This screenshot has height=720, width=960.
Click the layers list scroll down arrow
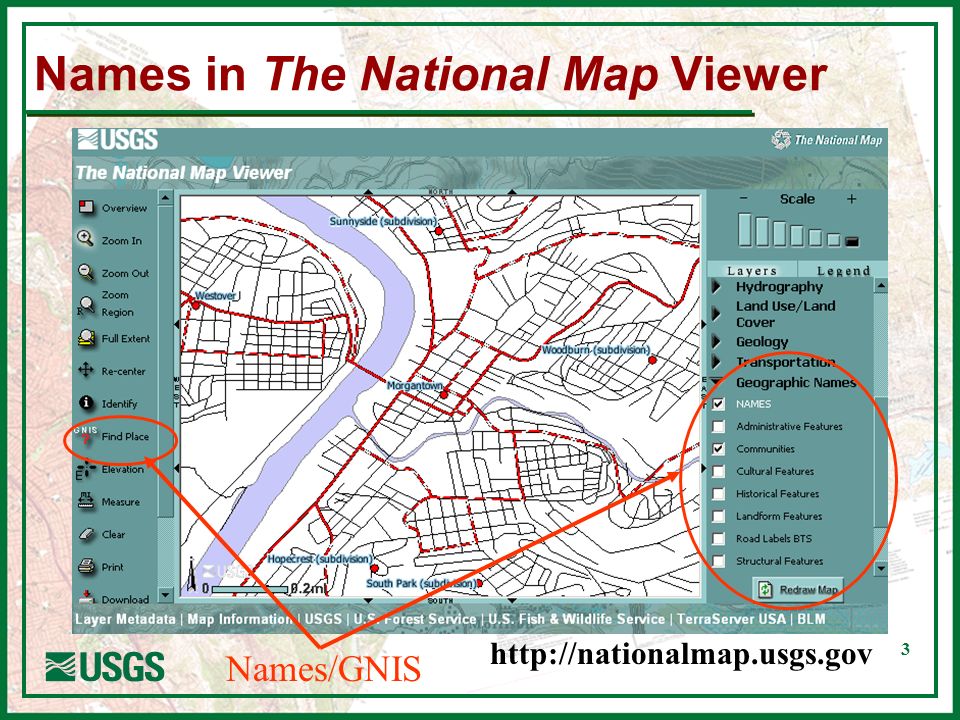(x=880, y=569)
